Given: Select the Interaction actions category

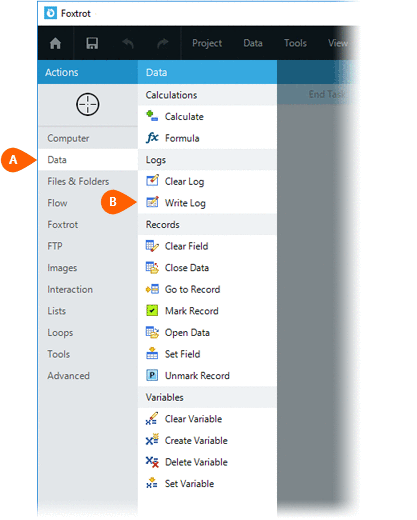Looking at the screenshot, I should [x=88, y=289].
